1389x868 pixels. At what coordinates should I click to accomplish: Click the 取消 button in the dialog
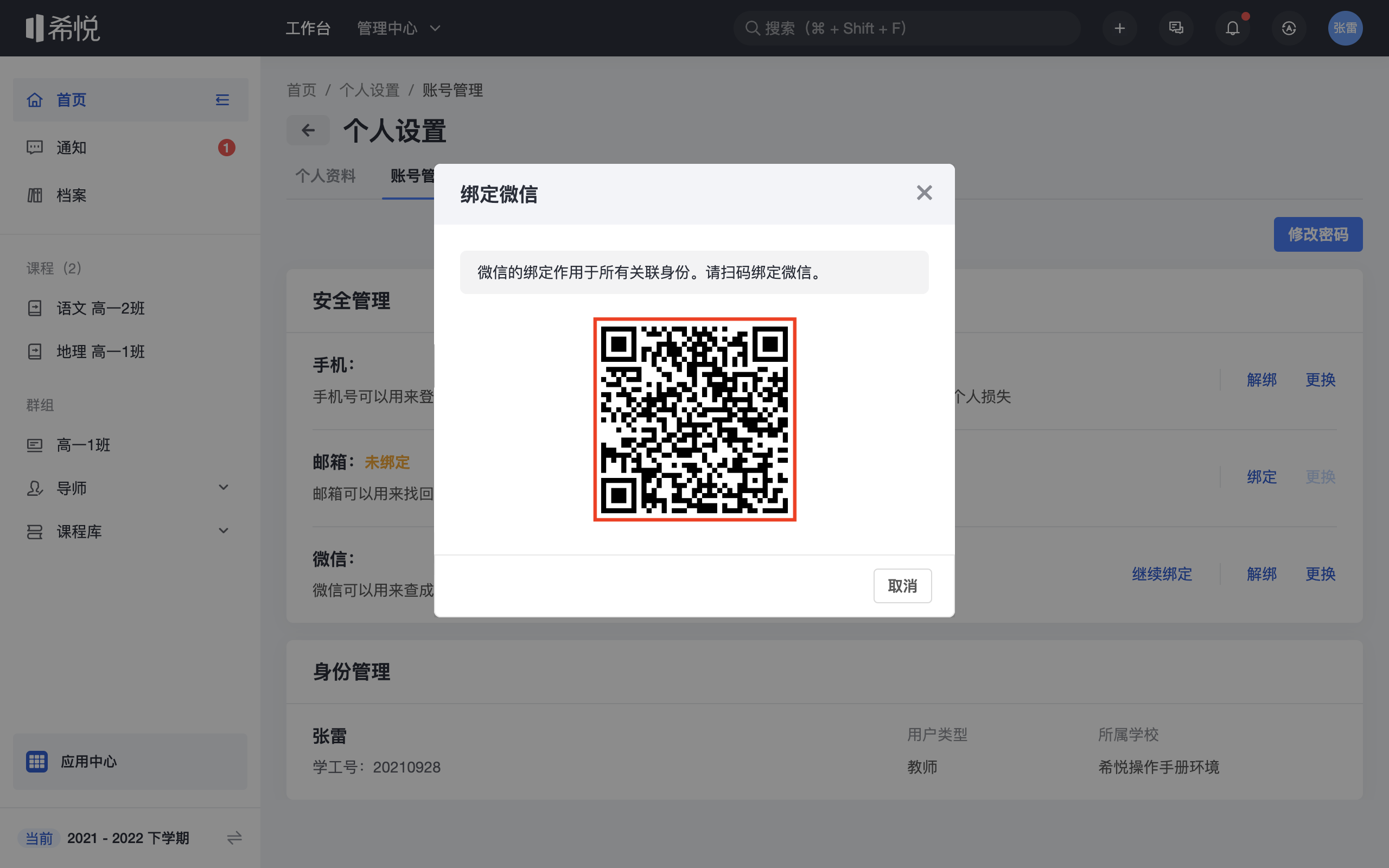902,585
